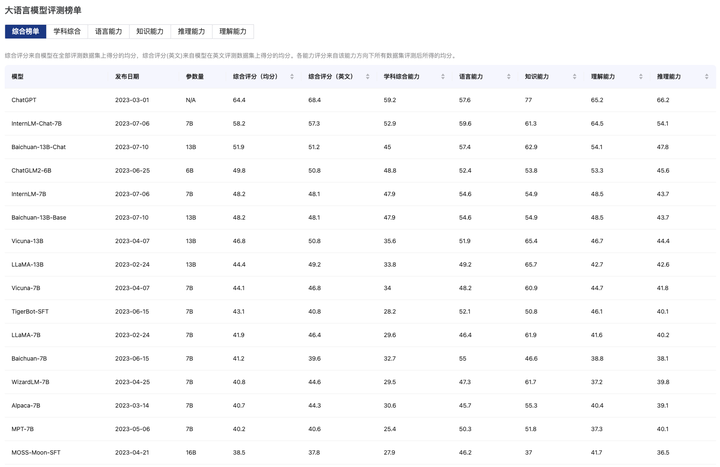This screenshot has width=720, height=467.
Task: Click the 6B parameter cell for ChatGLM2-6B
Action: point(189,170)
